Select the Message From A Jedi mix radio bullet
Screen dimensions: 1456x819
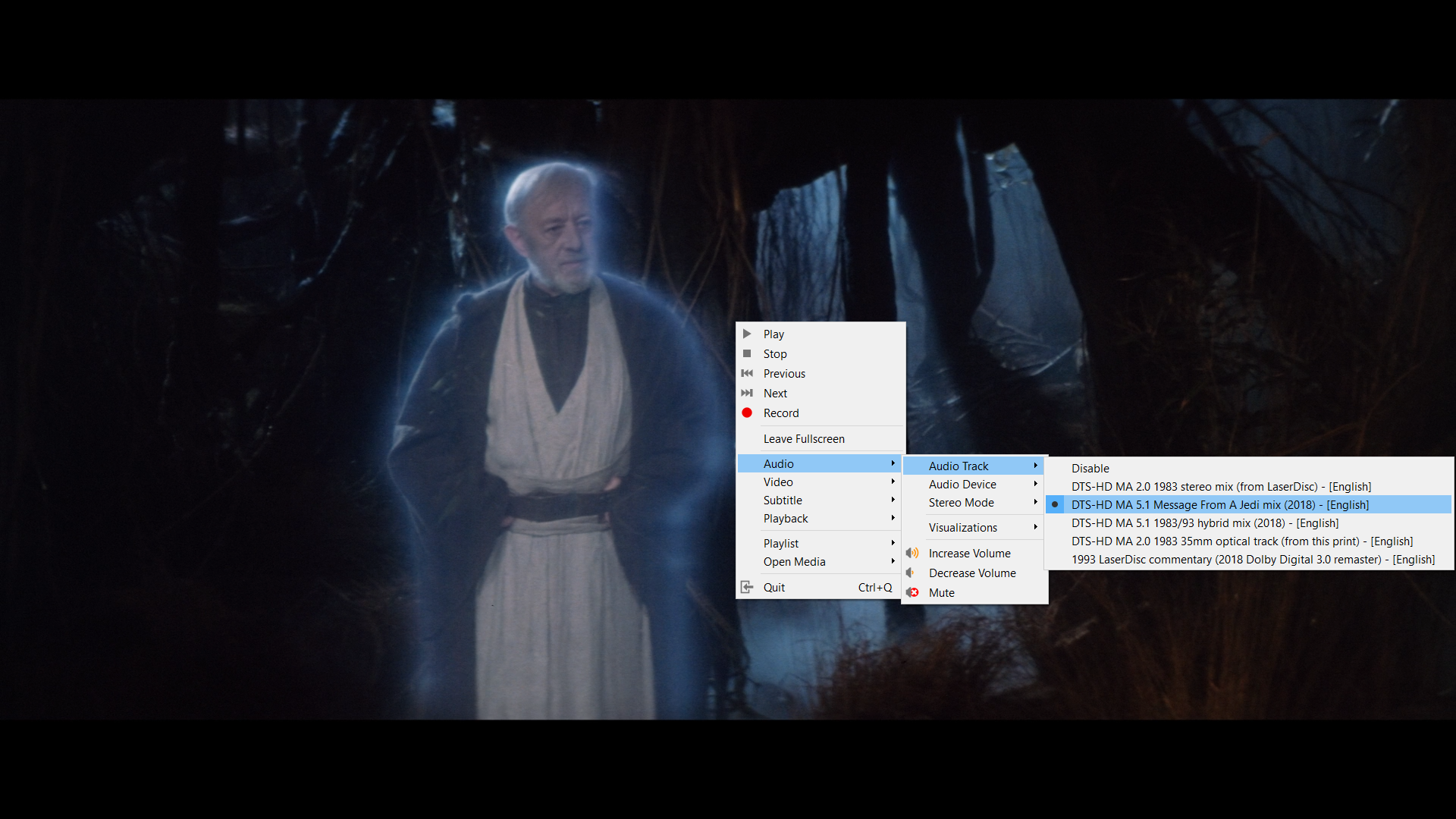[x=1055, y=504]
